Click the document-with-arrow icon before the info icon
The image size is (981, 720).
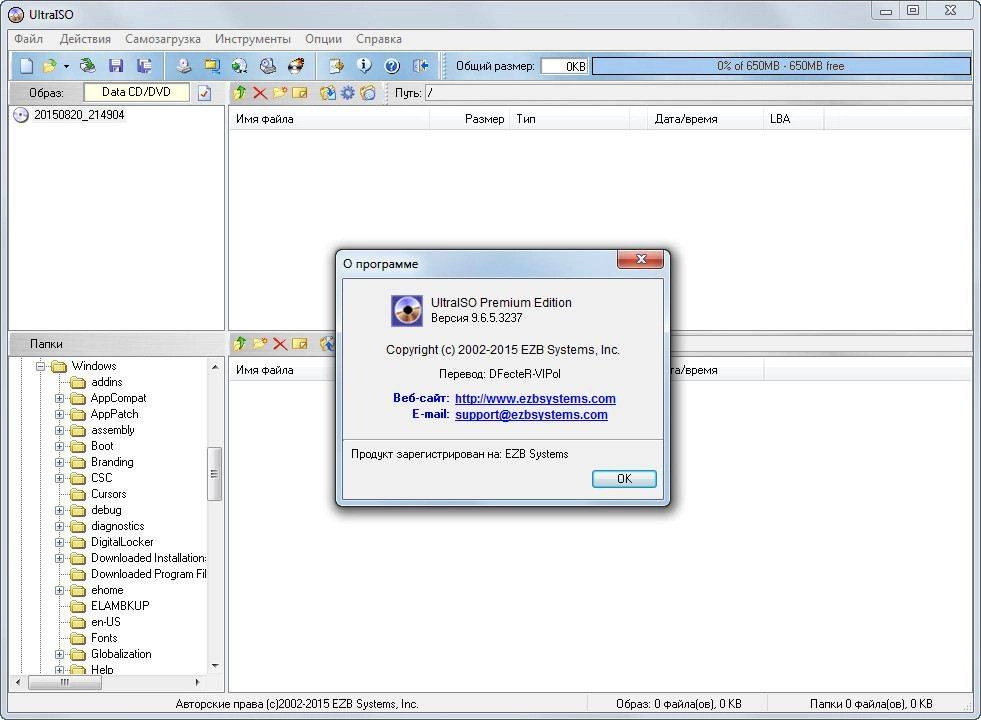click(x=336, y=66)
